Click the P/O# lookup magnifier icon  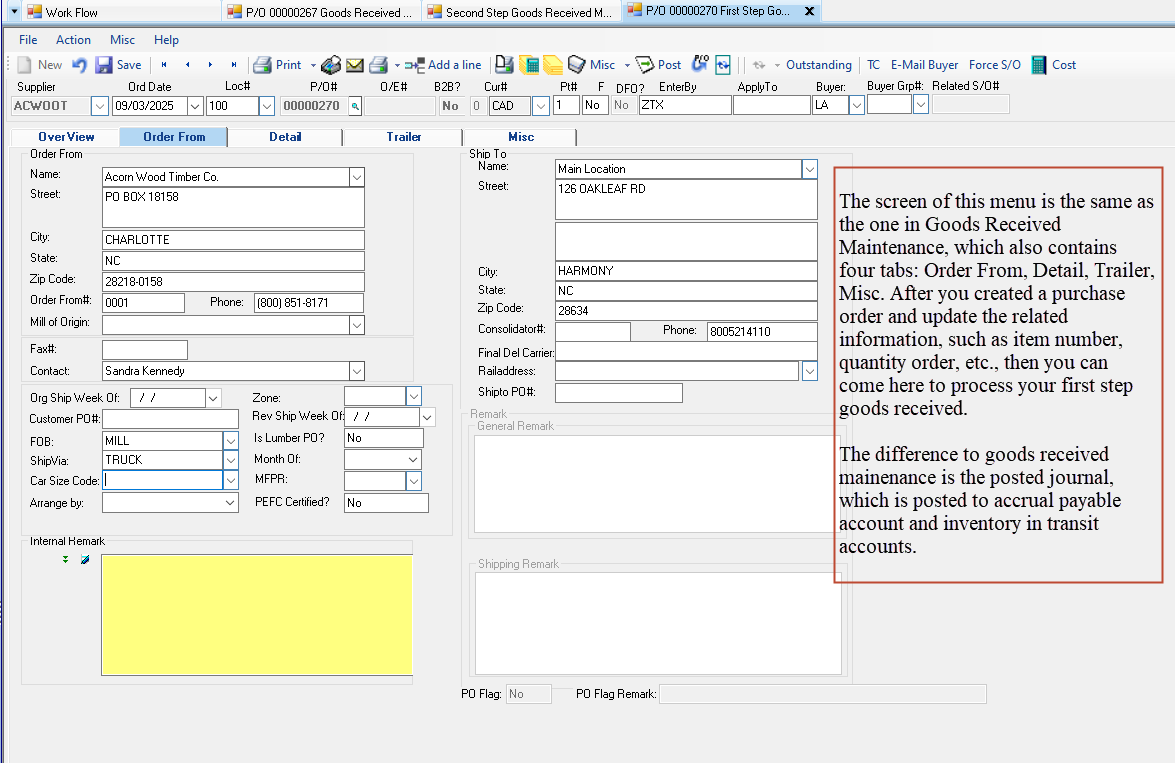click(354, 106)
